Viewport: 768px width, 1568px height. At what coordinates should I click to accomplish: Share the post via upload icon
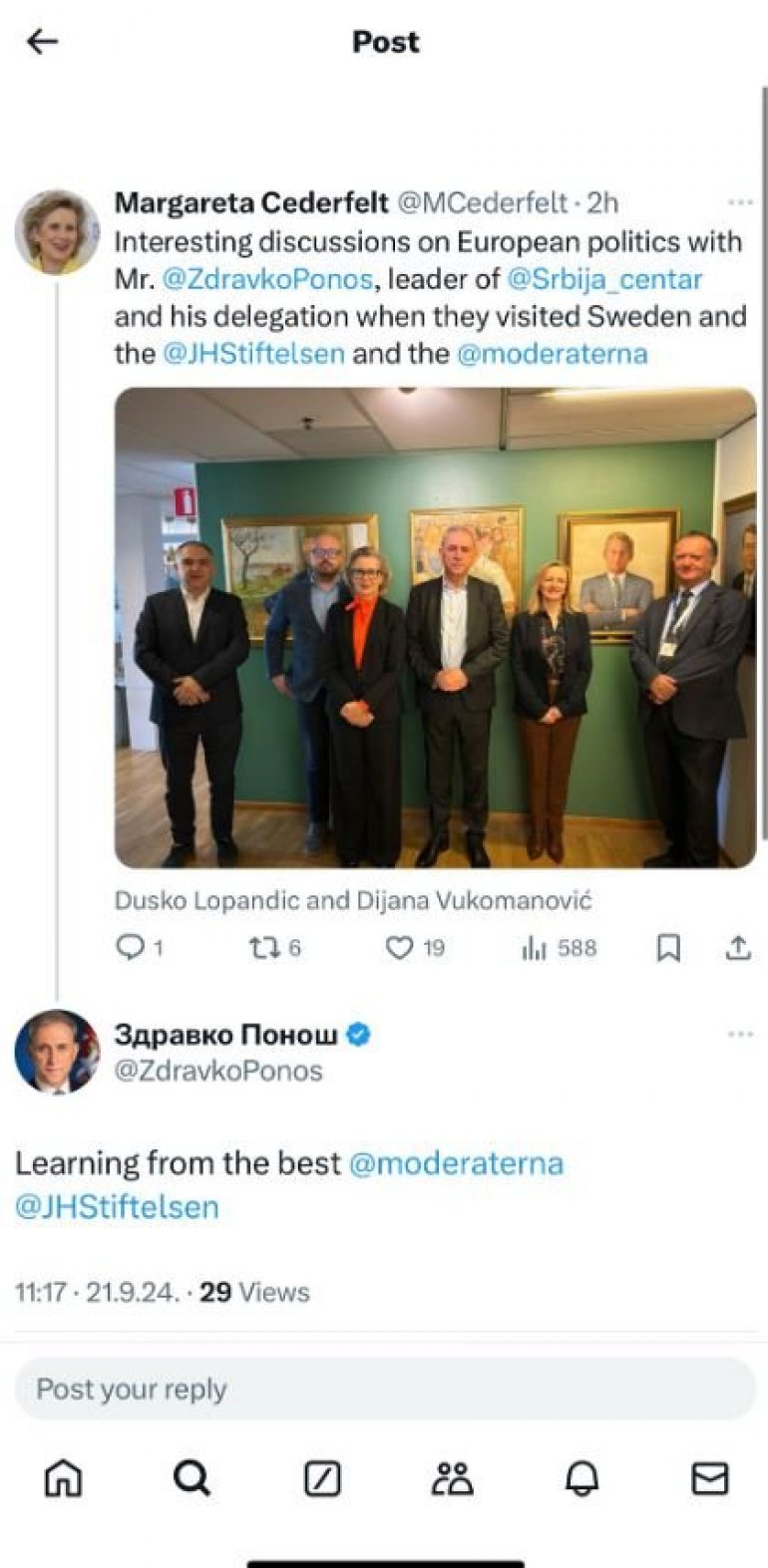737,947
